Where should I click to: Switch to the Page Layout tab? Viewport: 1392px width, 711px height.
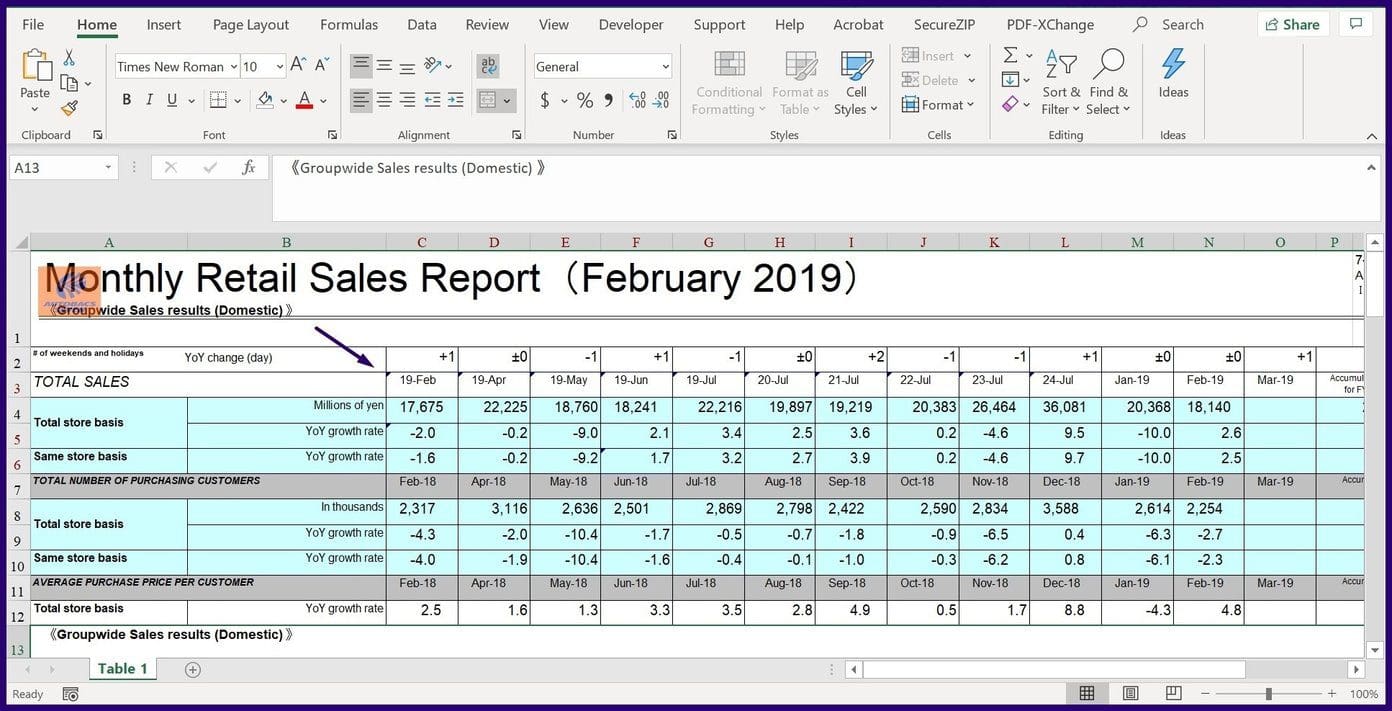251,24
